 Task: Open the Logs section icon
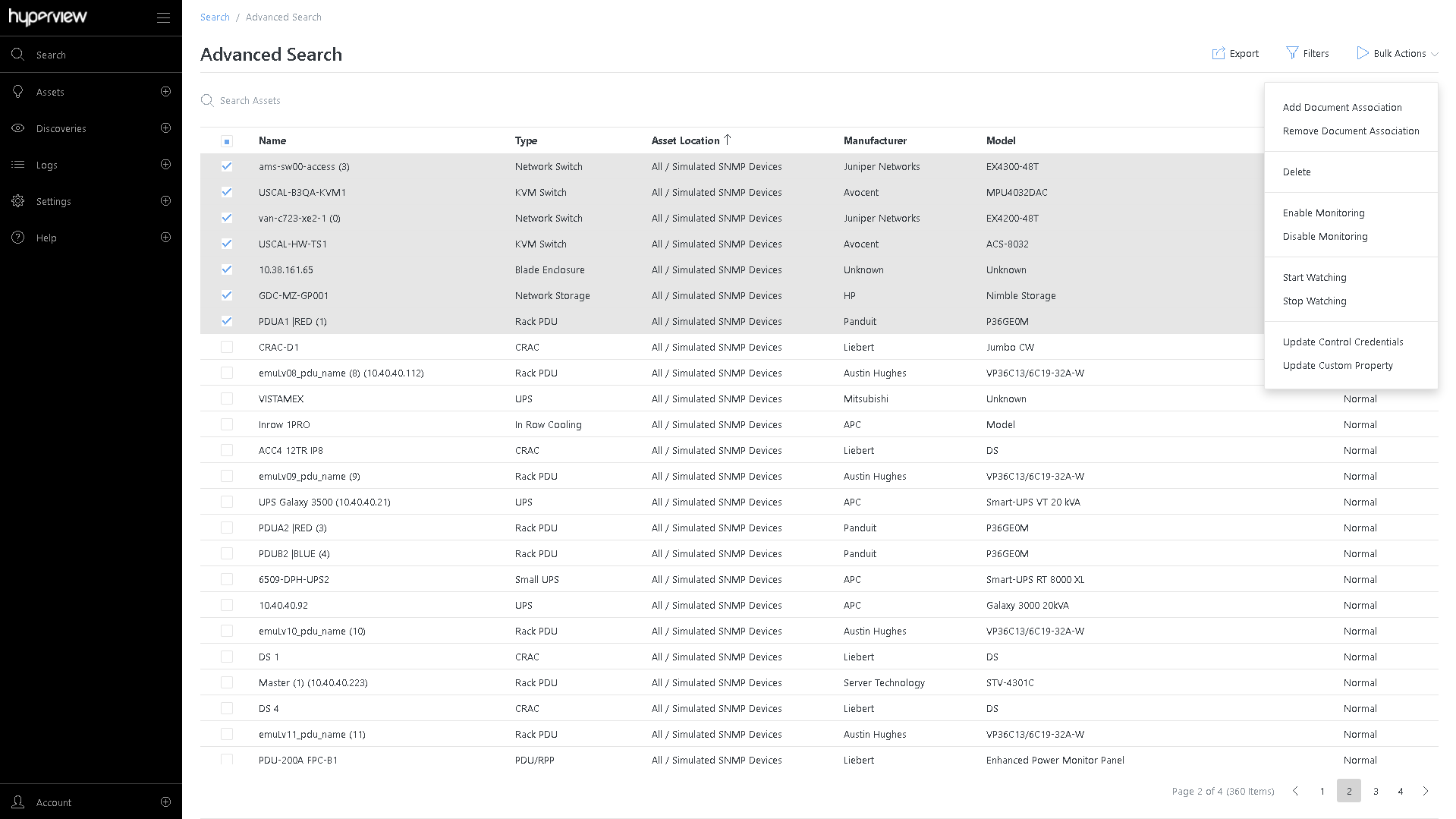18,165
